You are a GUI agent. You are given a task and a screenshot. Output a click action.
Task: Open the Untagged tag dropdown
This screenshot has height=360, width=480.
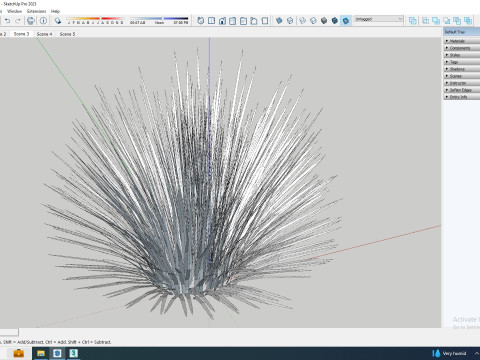pyautogui.click(x=379, y=19)
